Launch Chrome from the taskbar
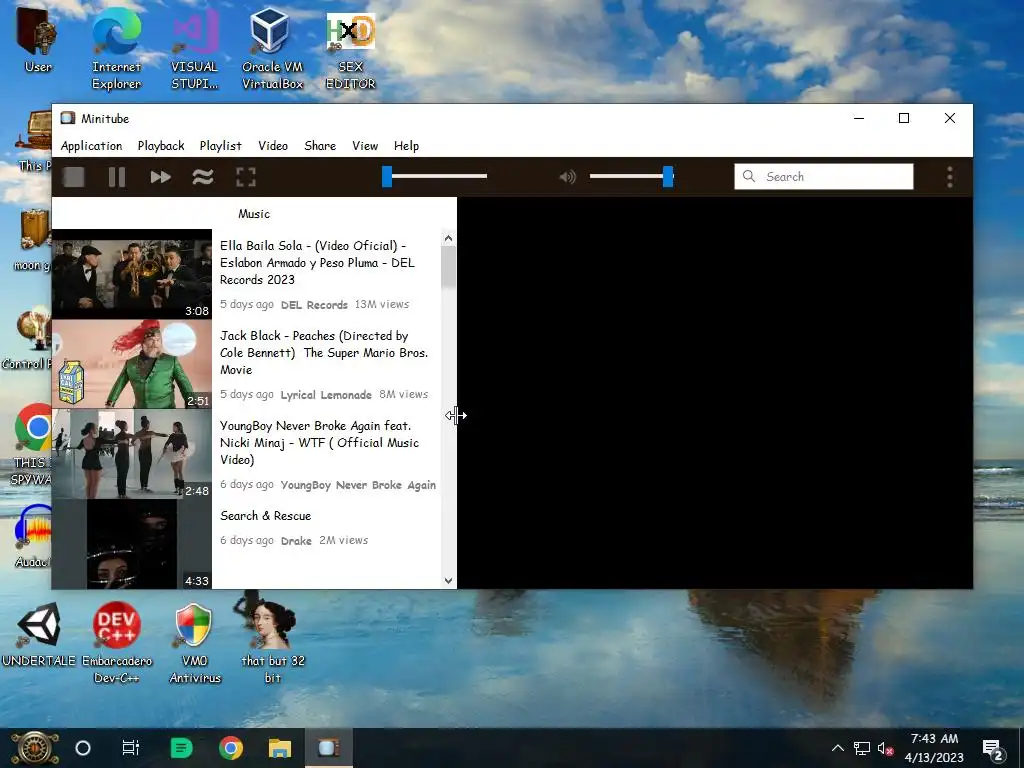1024x768 pixels. 231,748
